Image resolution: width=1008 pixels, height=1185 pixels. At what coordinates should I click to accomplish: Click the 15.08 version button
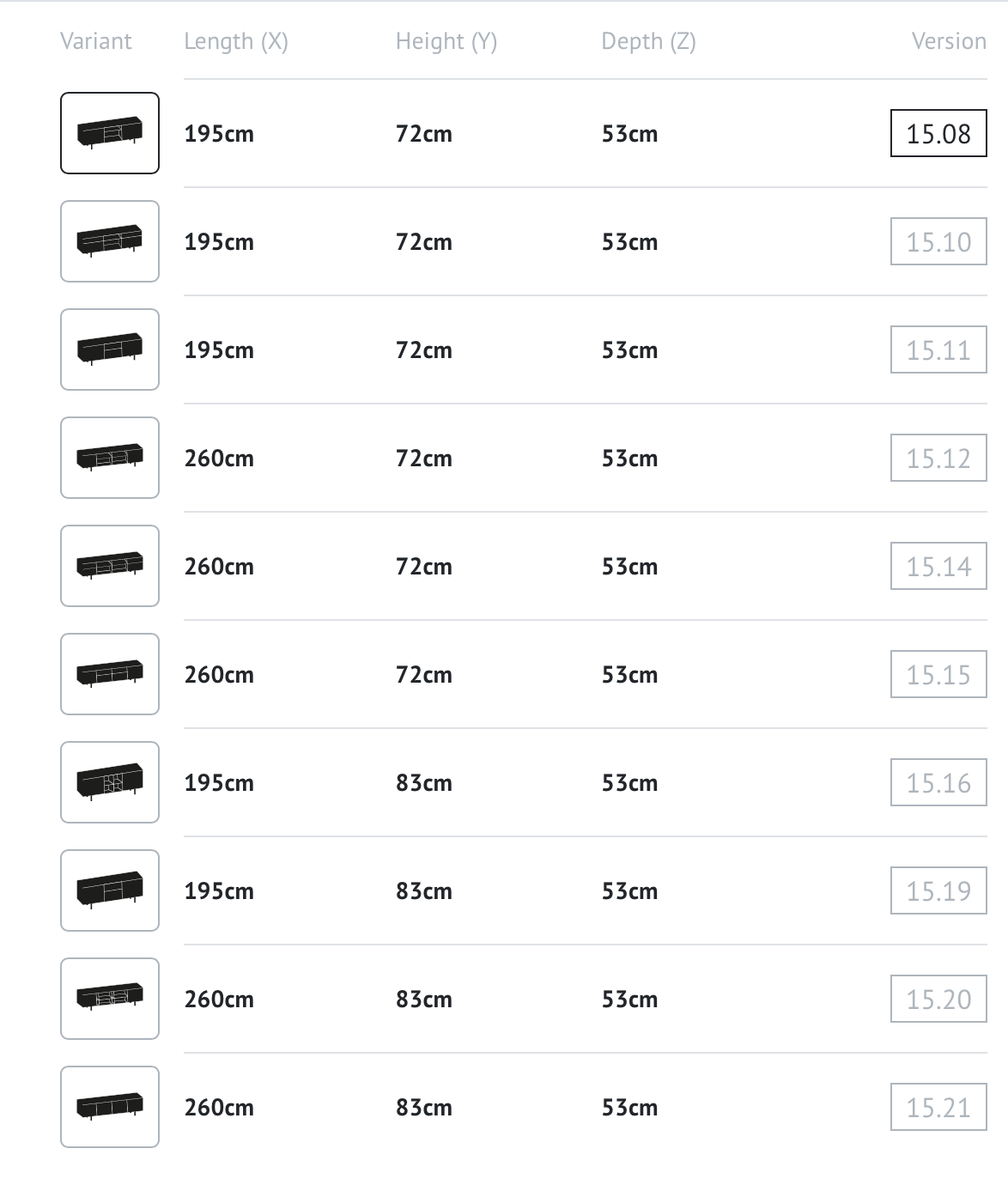pyautogui.click(x=938, y=133)
